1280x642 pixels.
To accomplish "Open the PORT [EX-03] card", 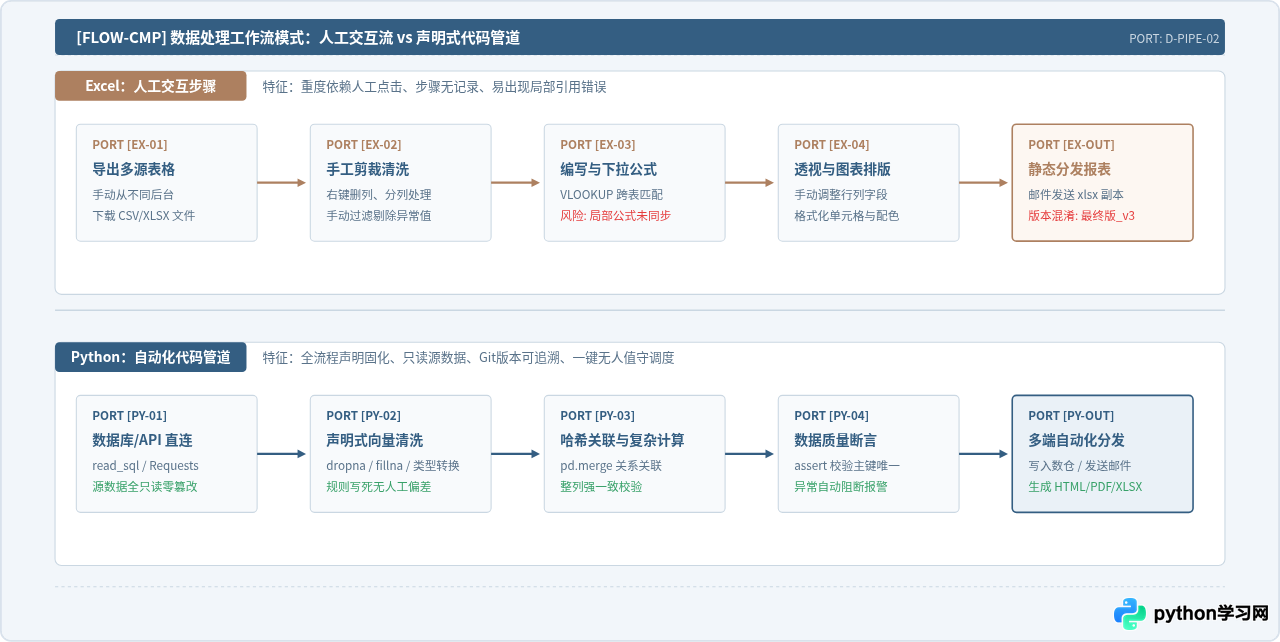I will (635, 183).
